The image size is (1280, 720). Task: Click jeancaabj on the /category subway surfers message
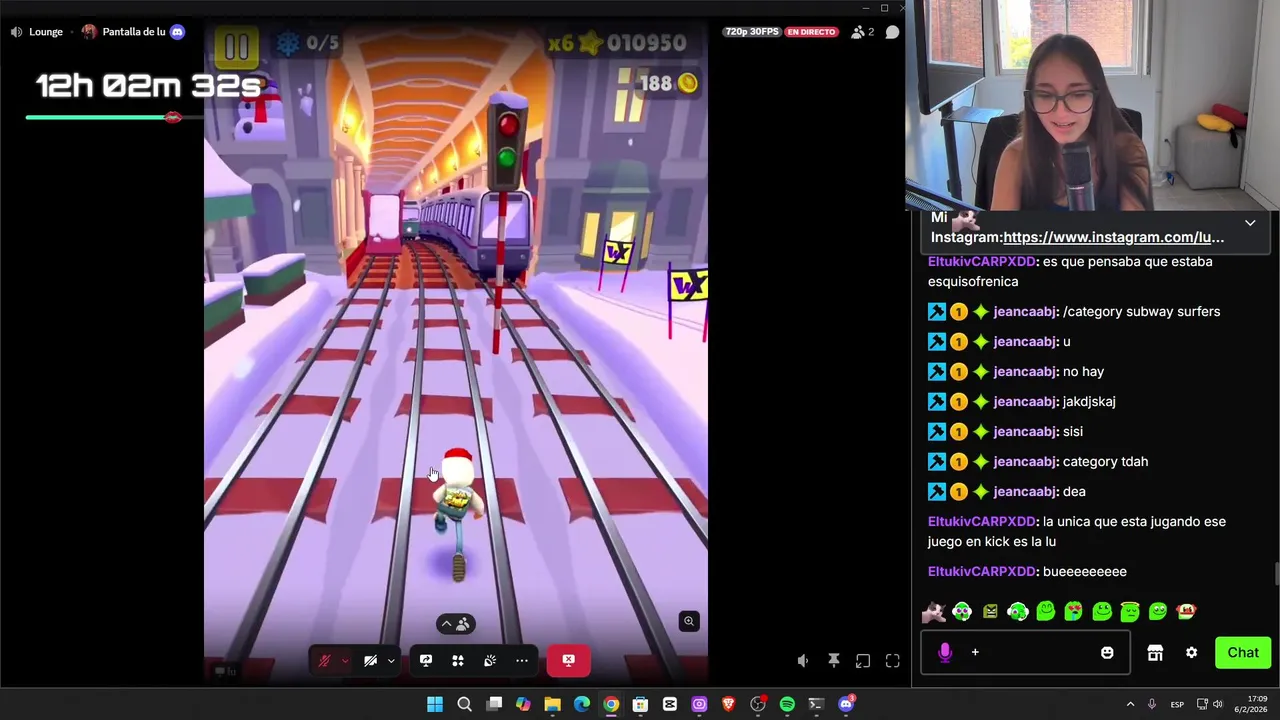tap(1025, 311)
